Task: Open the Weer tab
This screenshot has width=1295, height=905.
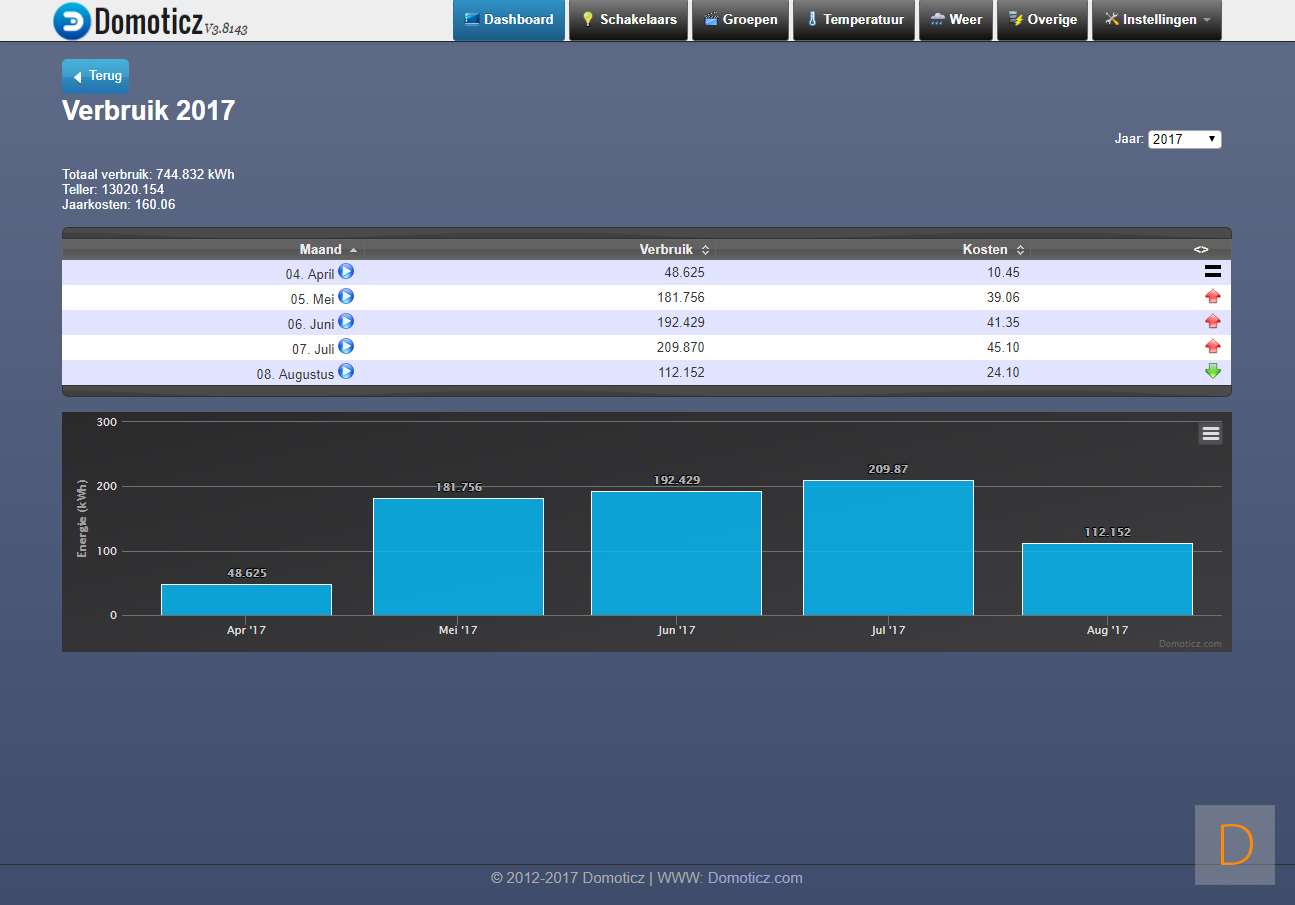Action: (x=955, y=20)
